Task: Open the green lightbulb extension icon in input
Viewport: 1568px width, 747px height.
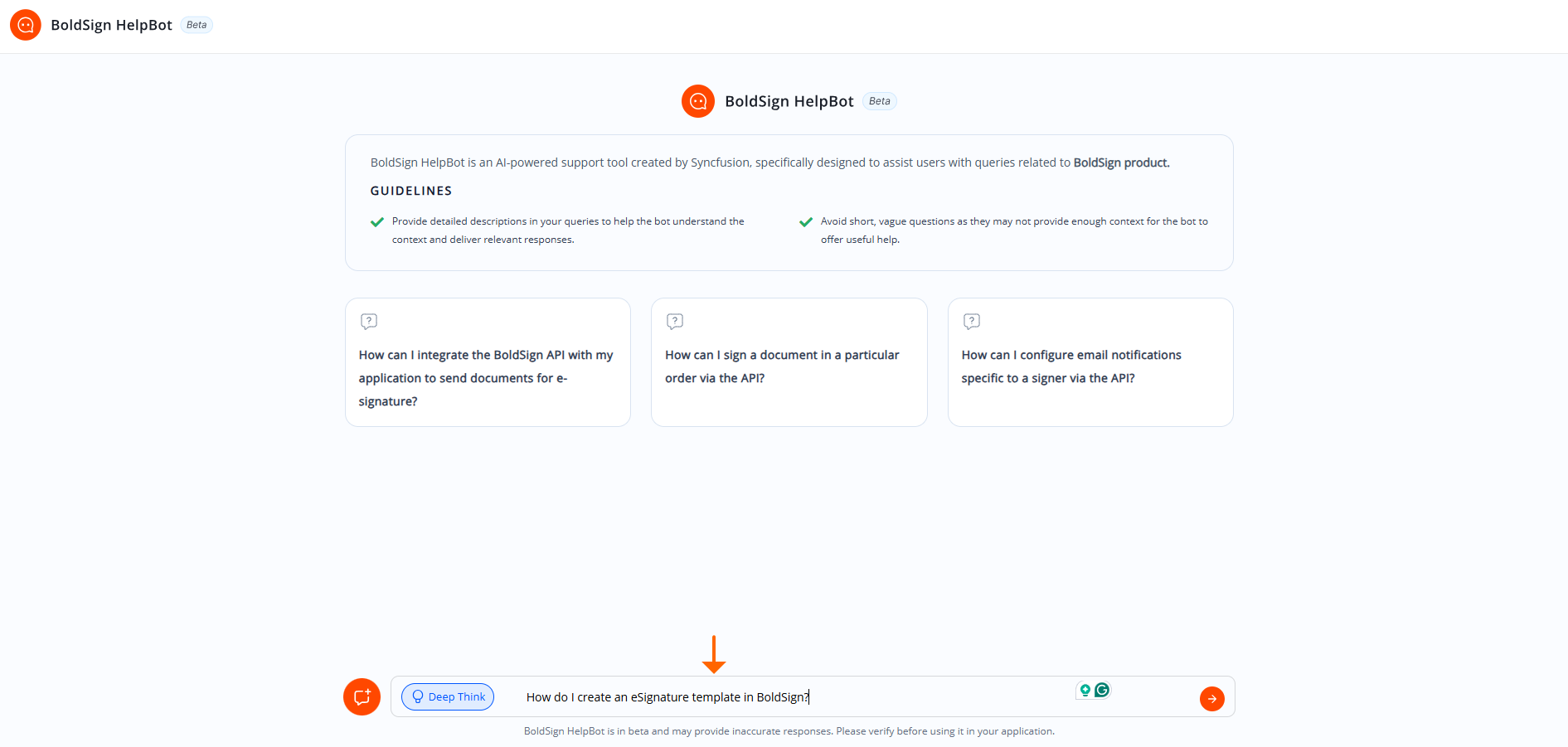Action: pos(1085,690)
